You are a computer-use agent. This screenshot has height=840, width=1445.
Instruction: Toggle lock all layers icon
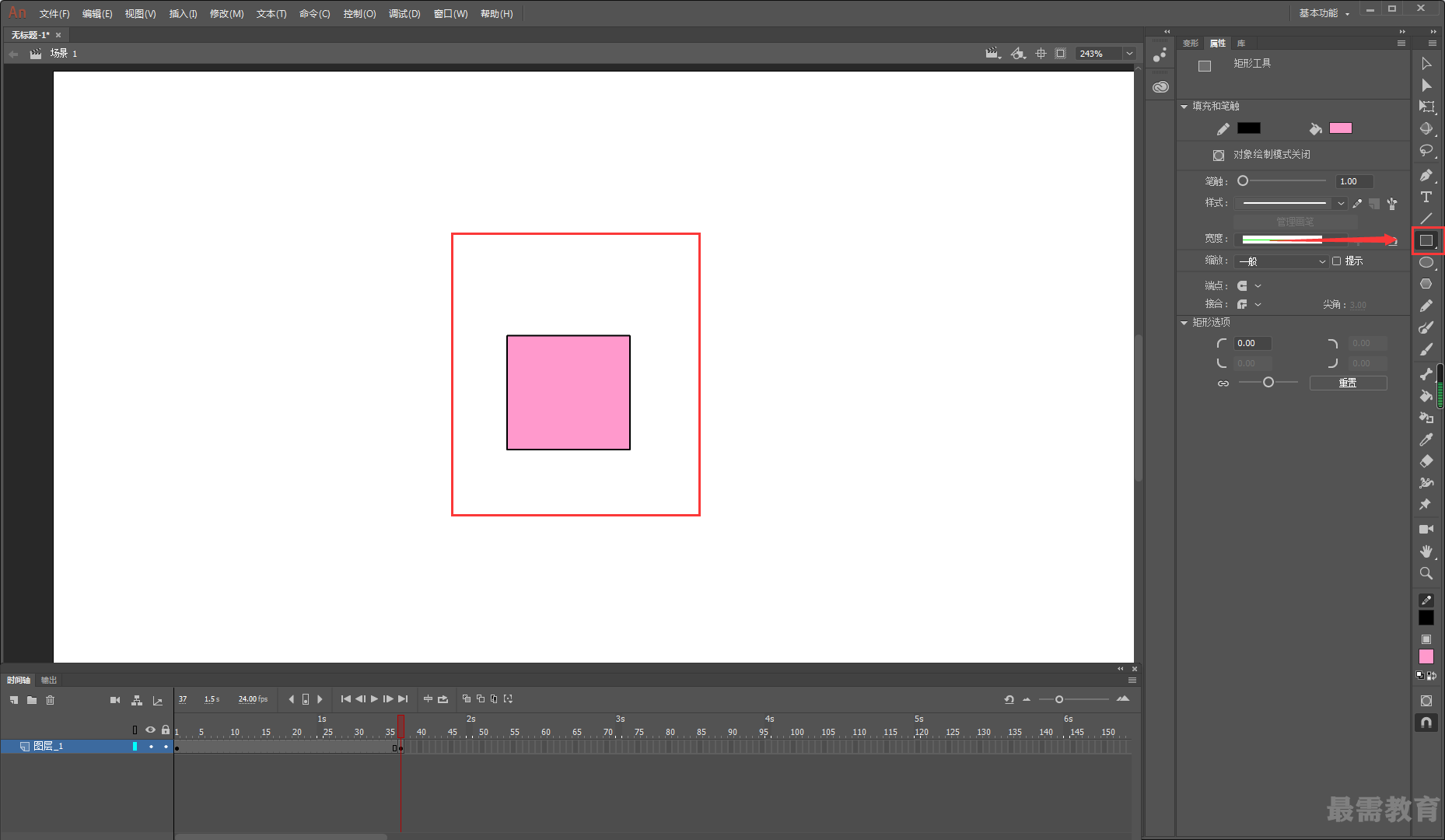tap(166, 730)
